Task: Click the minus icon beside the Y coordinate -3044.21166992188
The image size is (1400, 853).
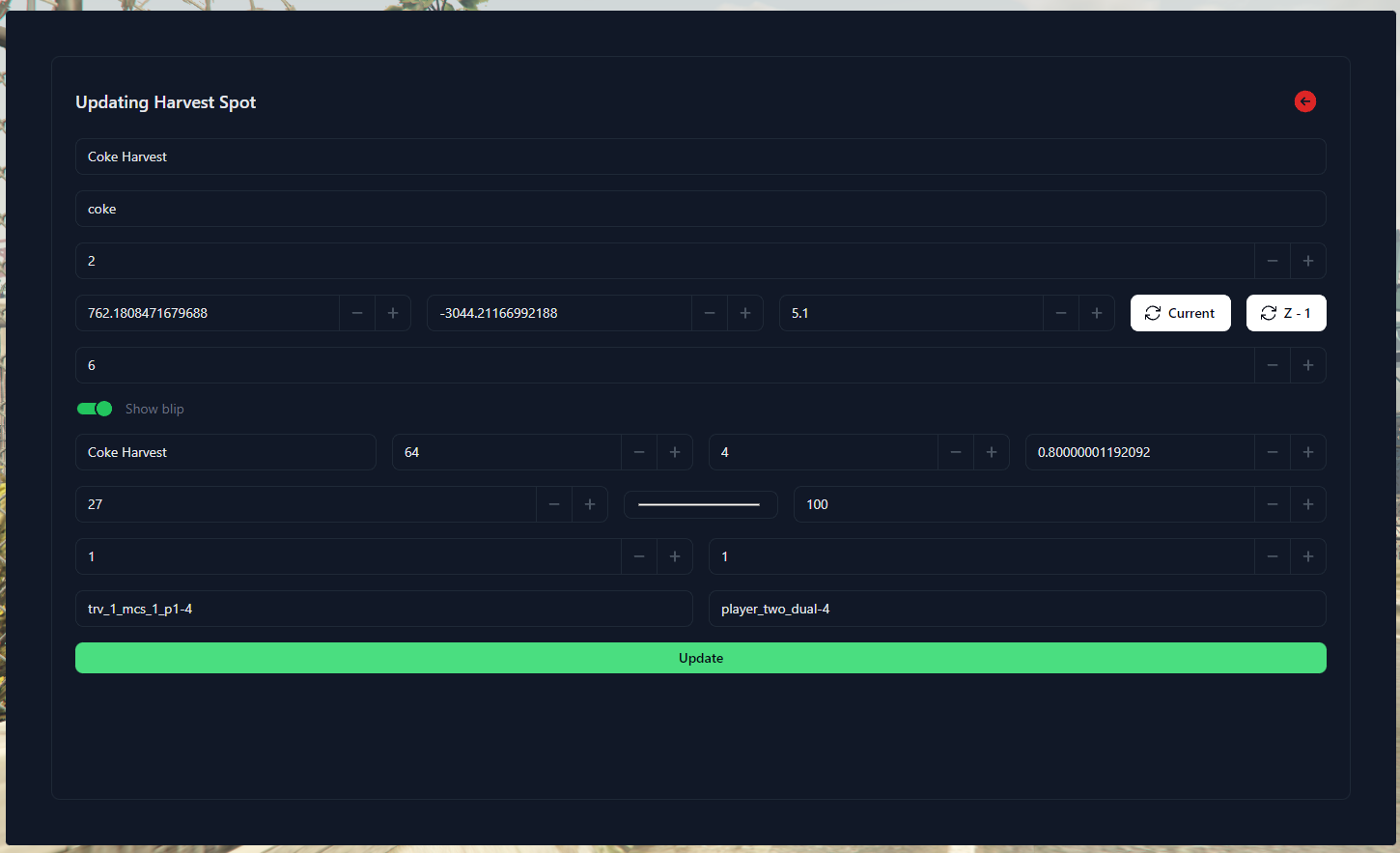Action: tap(710, 312)
